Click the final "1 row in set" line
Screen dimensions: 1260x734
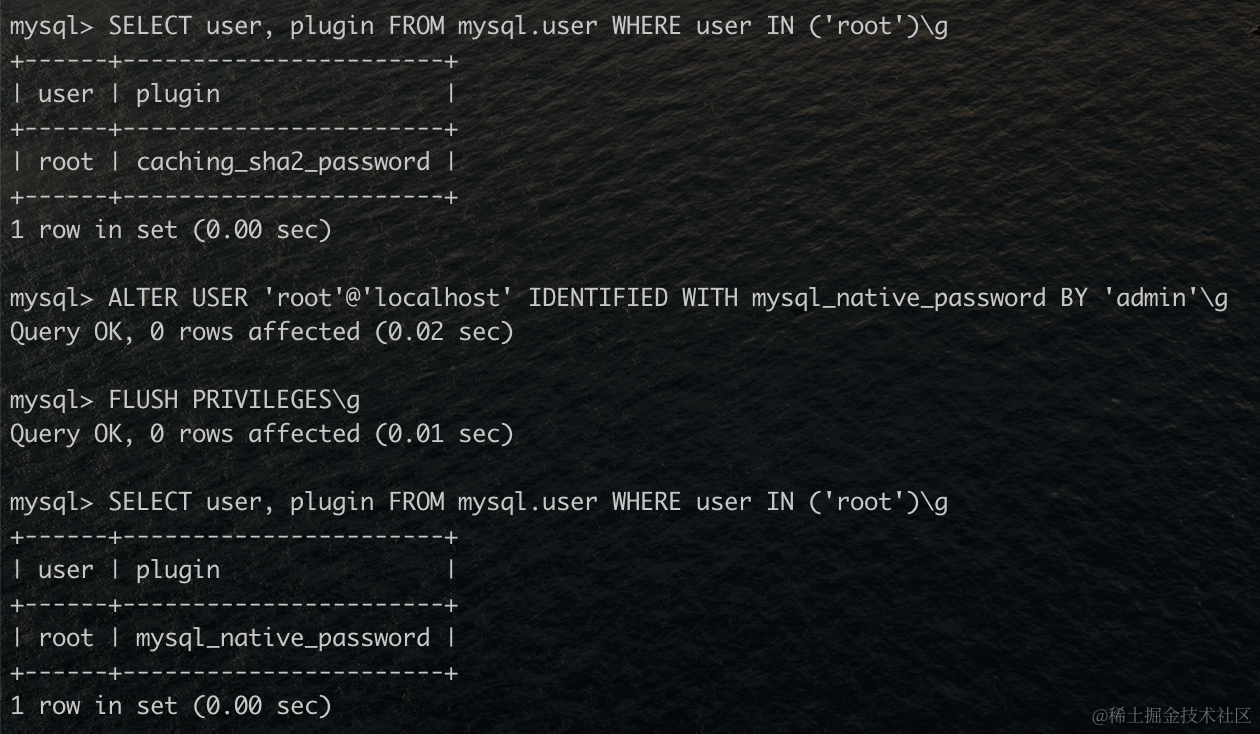point(170,706)
